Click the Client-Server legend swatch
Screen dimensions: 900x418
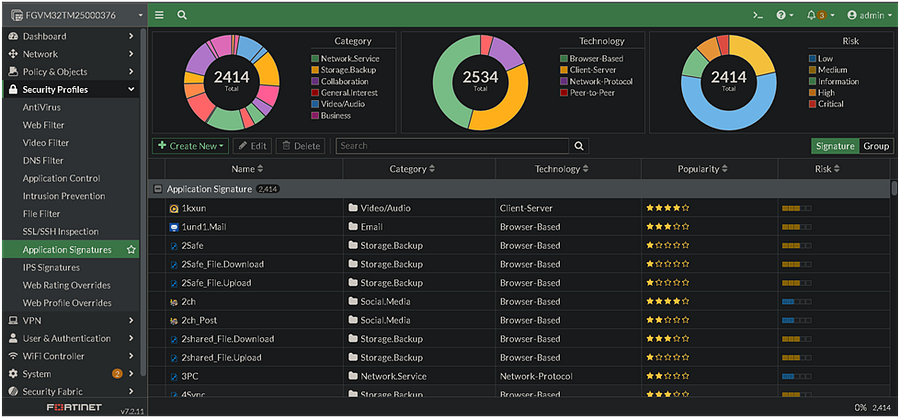(564, 70)
